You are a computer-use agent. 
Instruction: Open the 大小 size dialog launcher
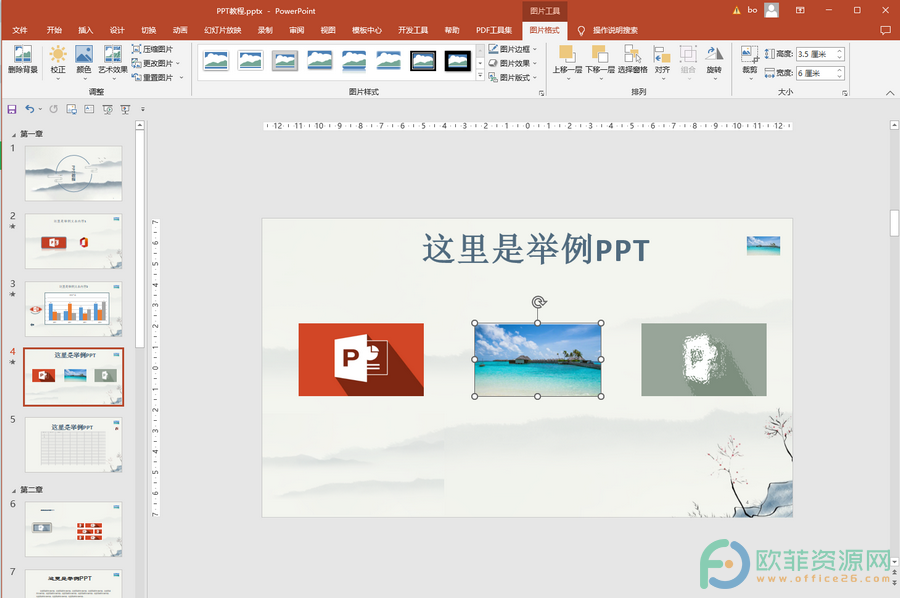844,93
